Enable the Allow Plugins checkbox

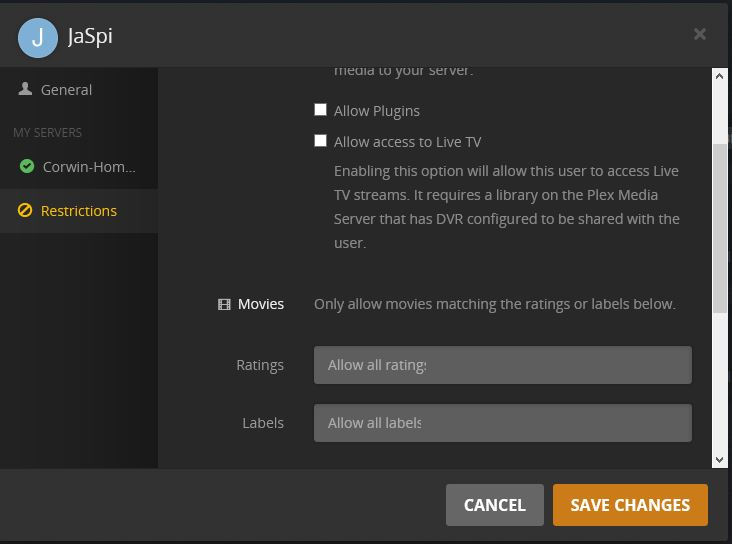[x=321, y=110]
